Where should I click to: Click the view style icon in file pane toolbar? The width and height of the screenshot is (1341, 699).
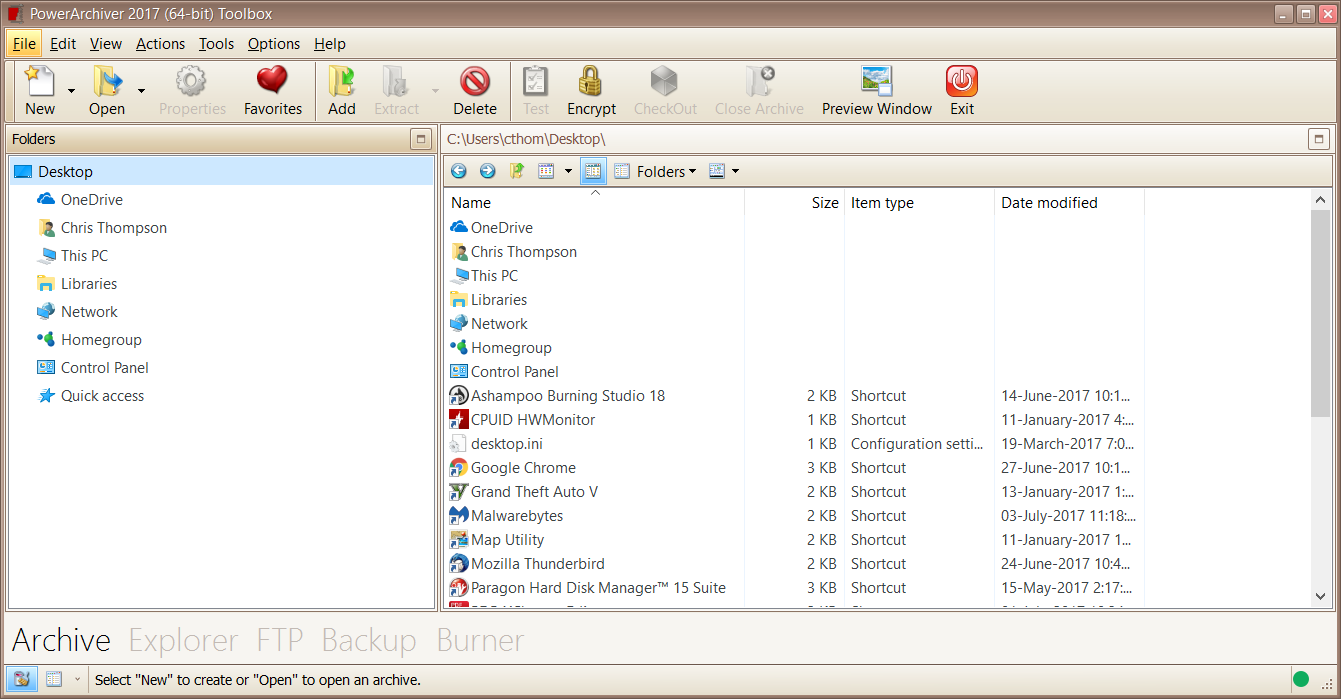[x=546, y=171]
